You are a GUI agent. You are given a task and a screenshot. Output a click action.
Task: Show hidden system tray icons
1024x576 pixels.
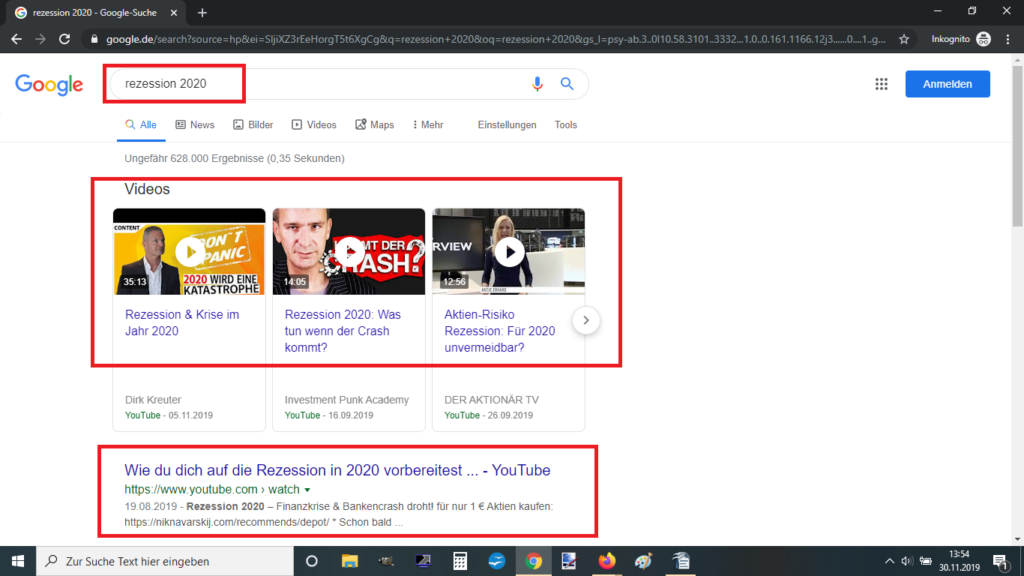click(889, 561)
